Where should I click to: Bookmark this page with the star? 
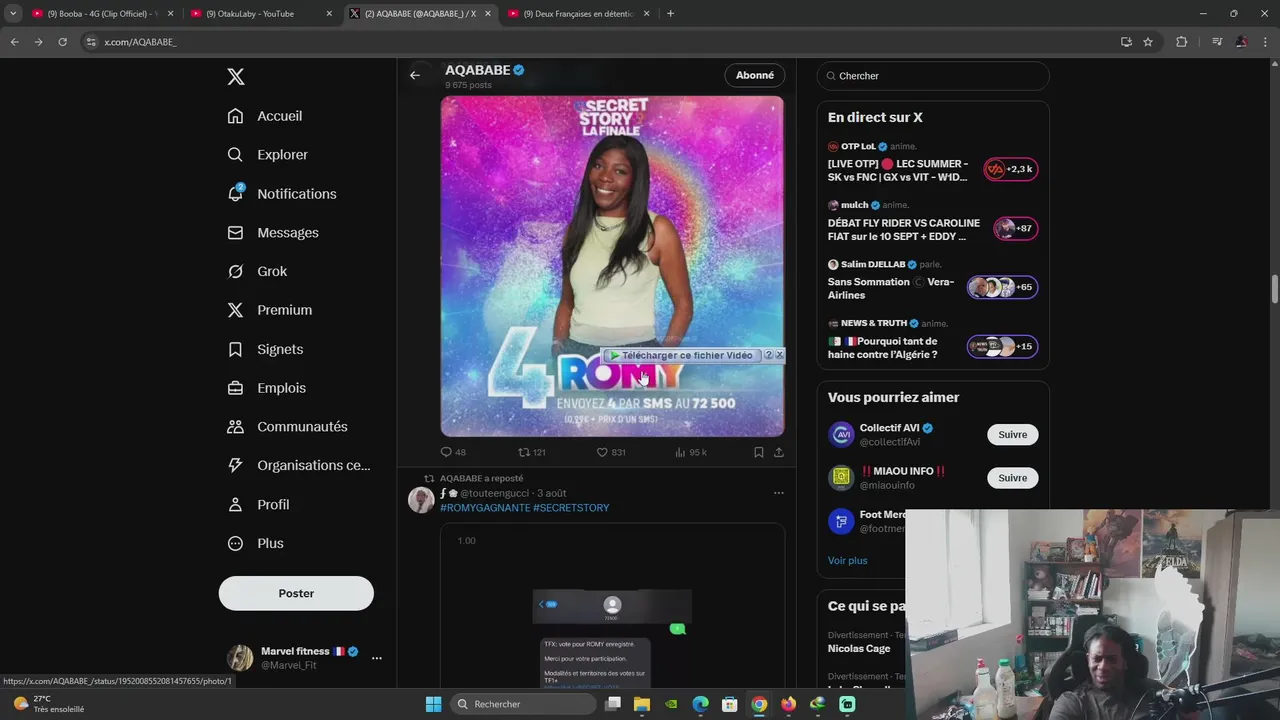click(x=1148, y=42)
